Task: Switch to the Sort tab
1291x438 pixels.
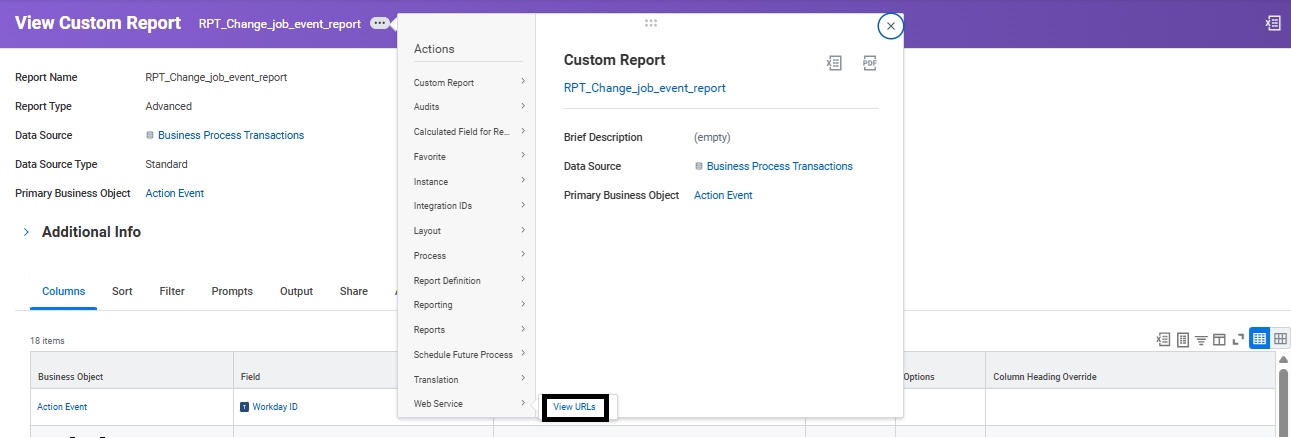Action: pyautogui.click(x=122, y=291)
